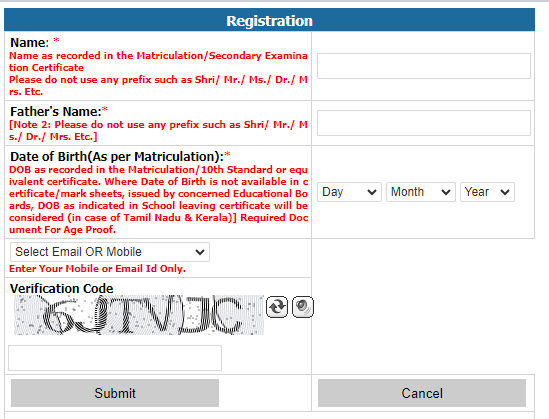The height and width of the screenshot is (419, 549).
Task: Click the verification code input box
Action: pos(115,358)
